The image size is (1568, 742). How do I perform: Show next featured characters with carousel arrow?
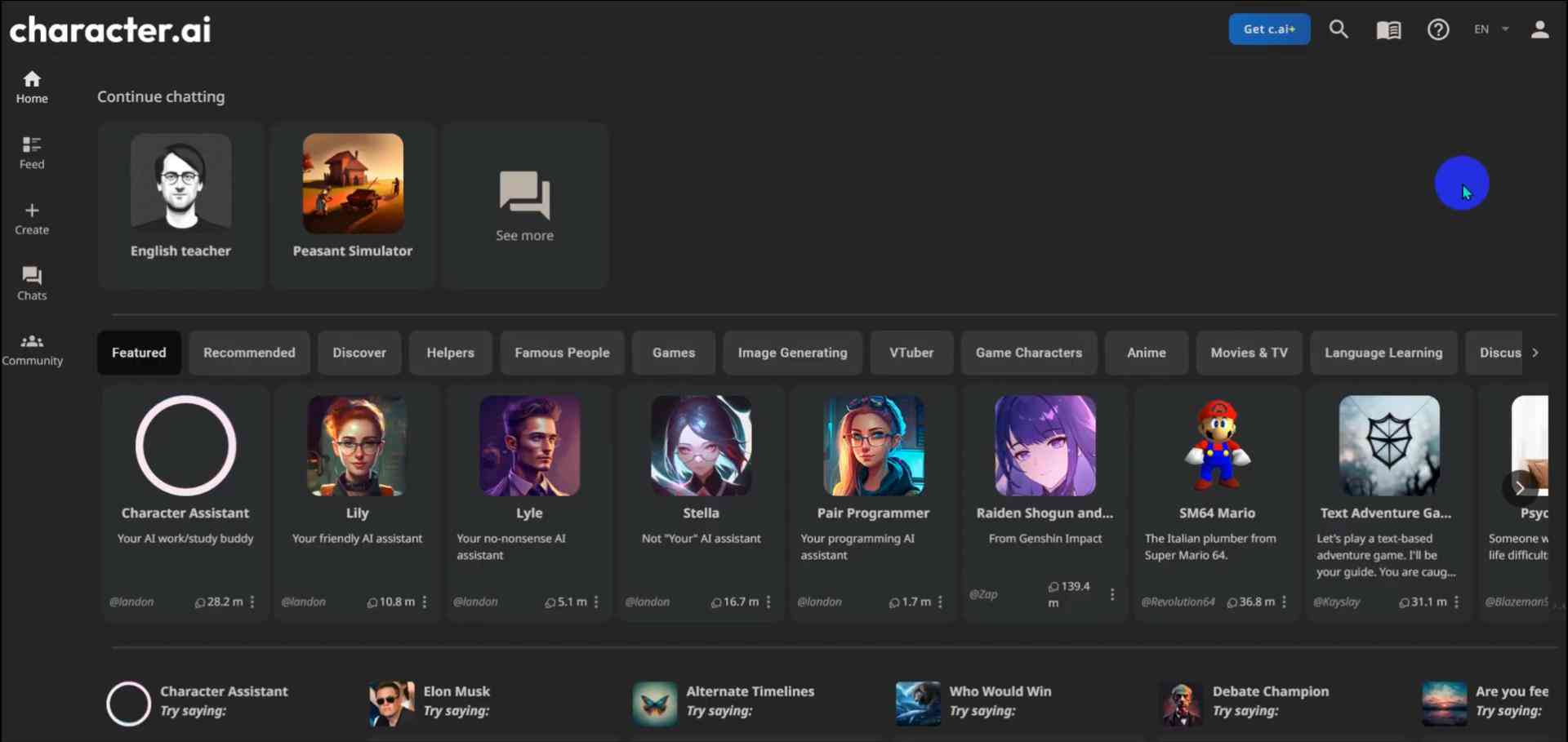tap(1519, 488)
